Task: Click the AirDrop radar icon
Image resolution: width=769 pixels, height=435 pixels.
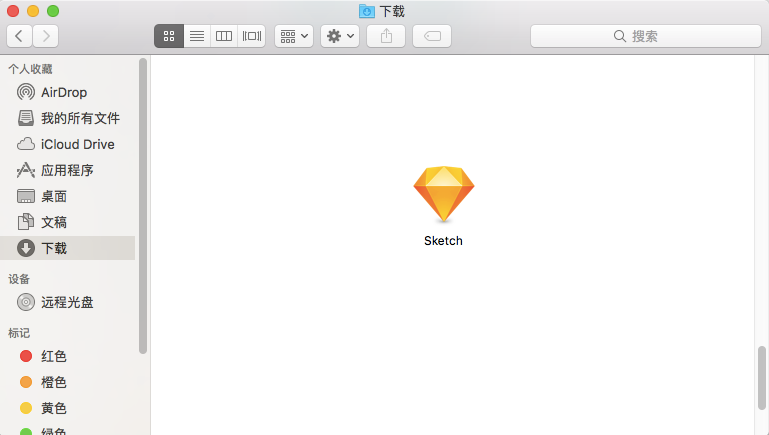Action: [26, 92]
